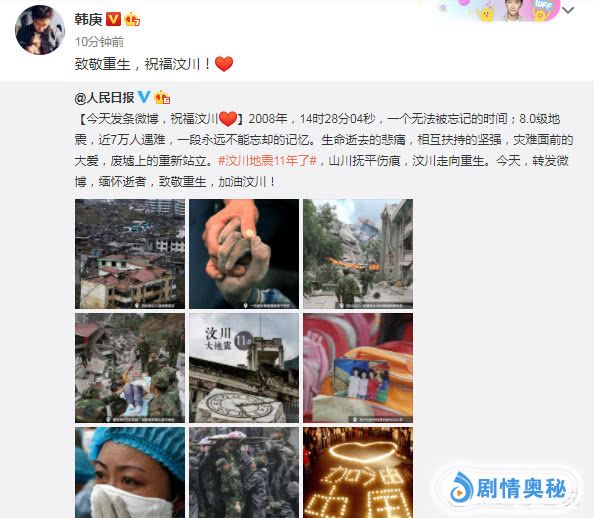594x518 pixels.
Task: Open the collapsed town ruins photo thumbnail
Action: pos(130,254)
